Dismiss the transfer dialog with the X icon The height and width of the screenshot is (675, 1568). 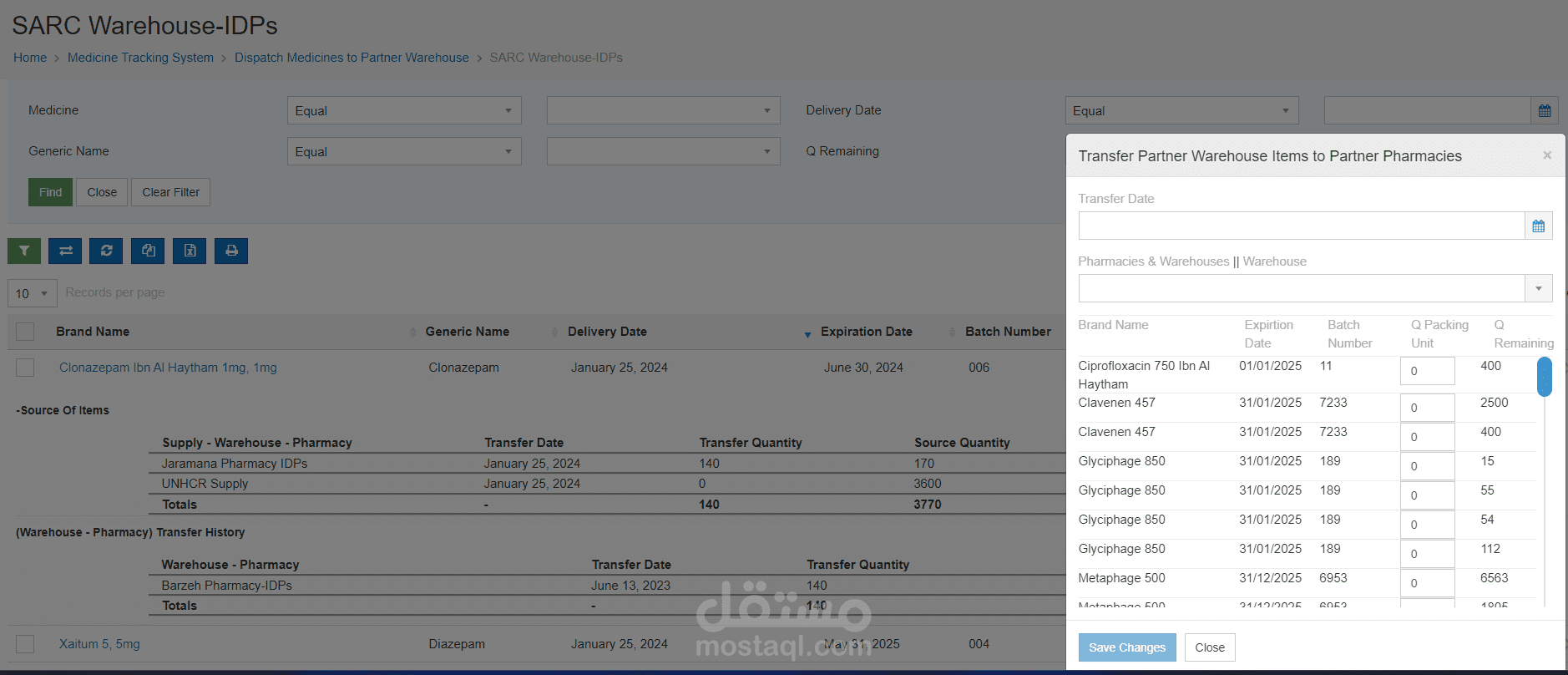[x=1547, y=155]
